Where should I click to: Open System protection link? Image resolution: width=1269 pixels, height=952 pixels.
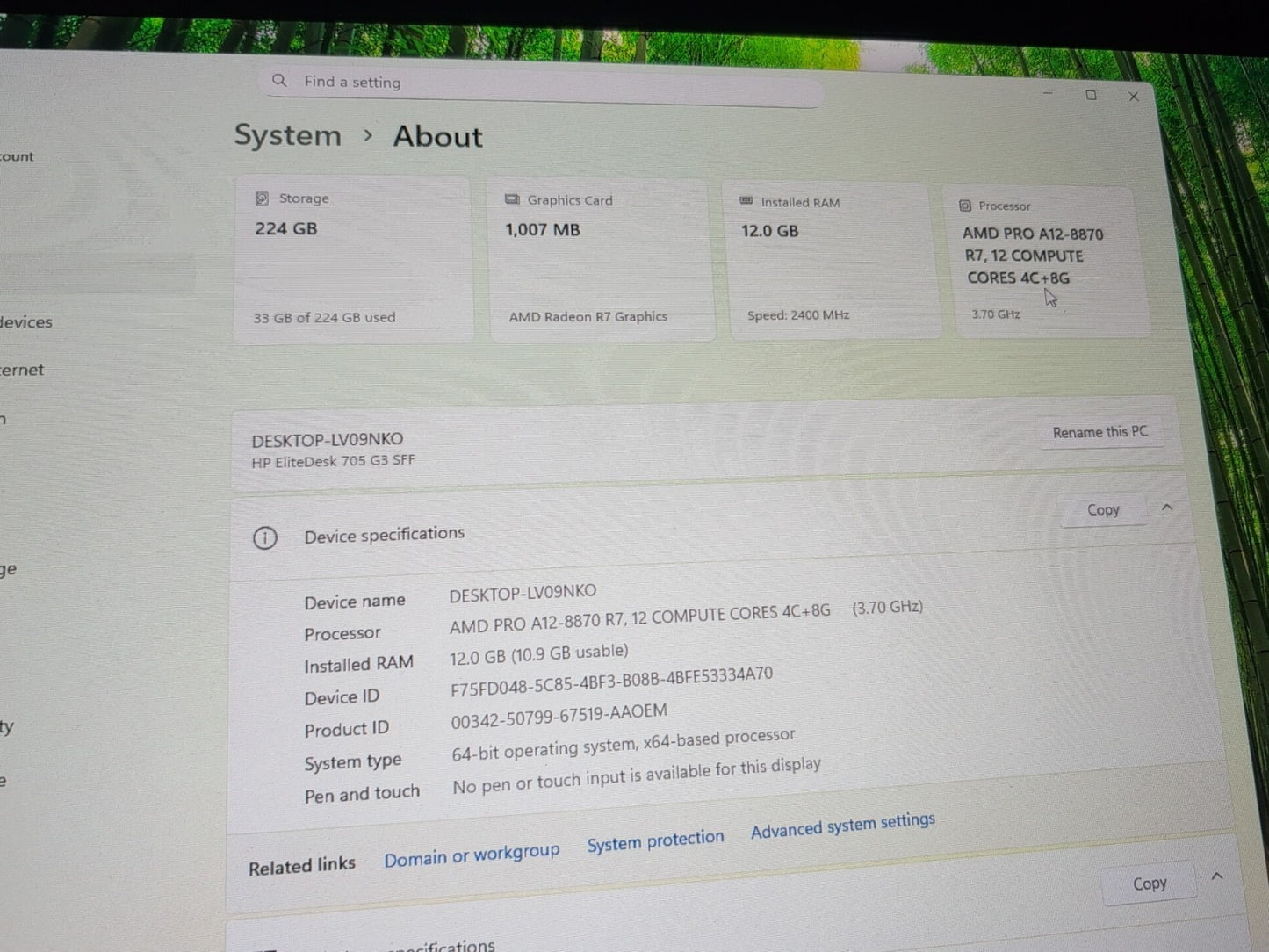pyautogui.click(x=655, y=840)
